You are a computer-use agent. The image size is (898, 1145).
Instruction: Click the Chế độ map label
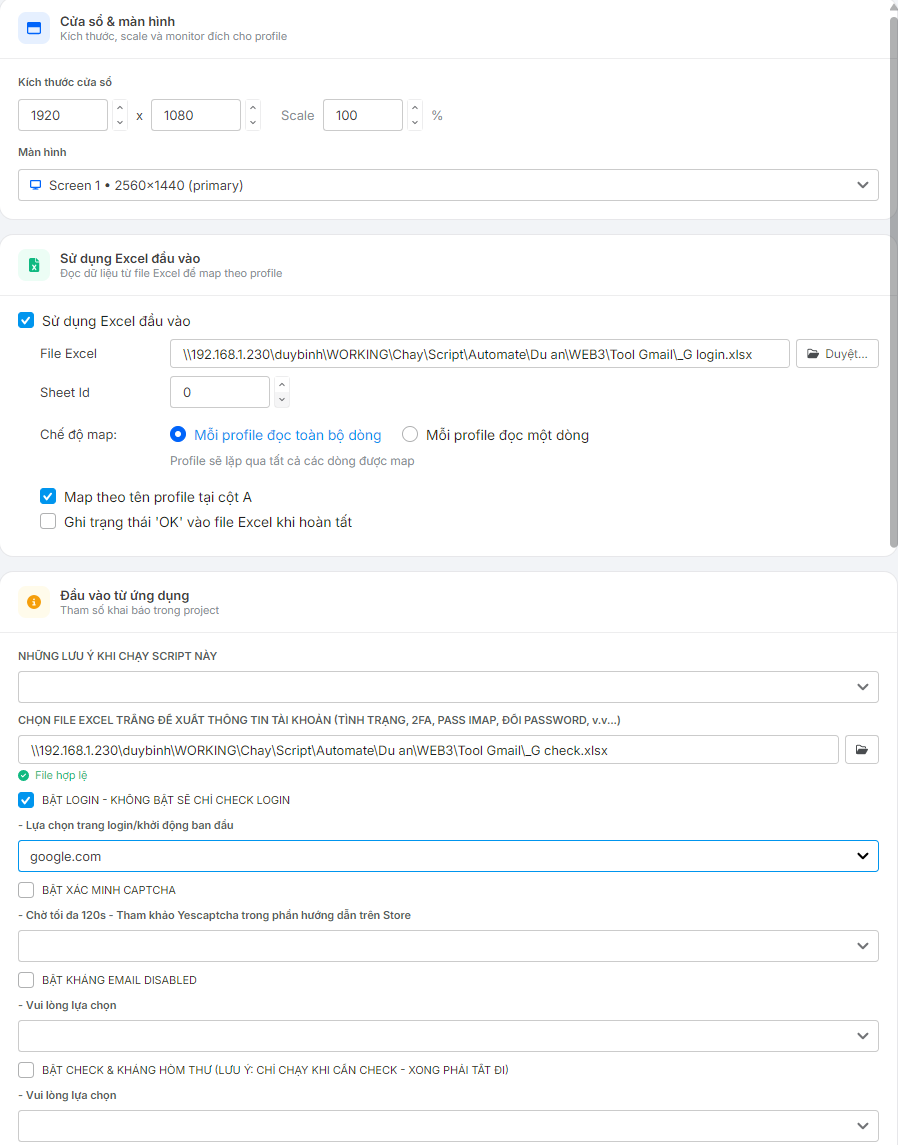[78, 434]
